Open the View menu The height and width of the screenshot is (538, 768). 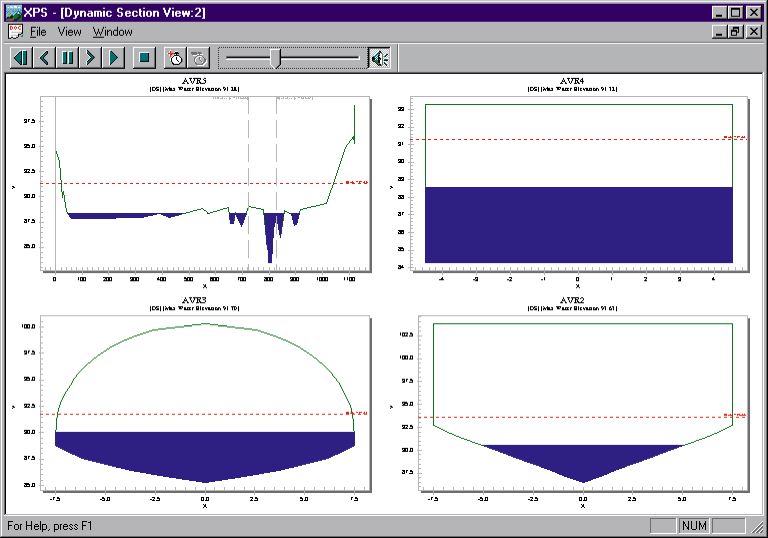(69, 32)
